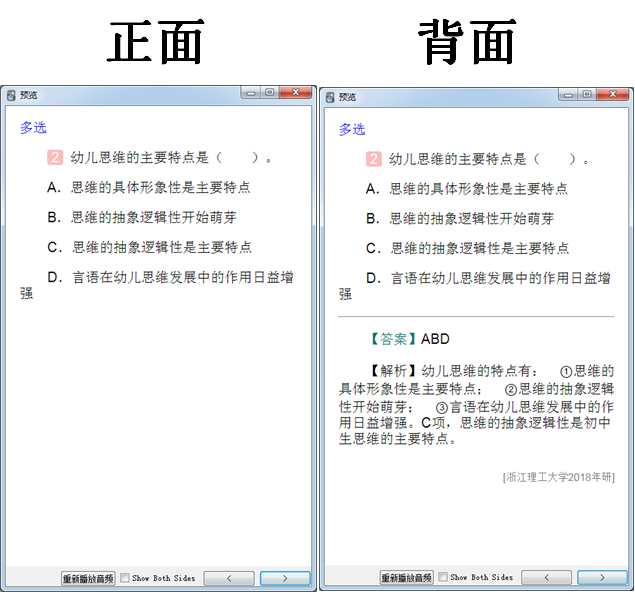Screen dimensions: 635x595
Task: Enable Show Both Sides in left window
Action: (x=125, y=578)
